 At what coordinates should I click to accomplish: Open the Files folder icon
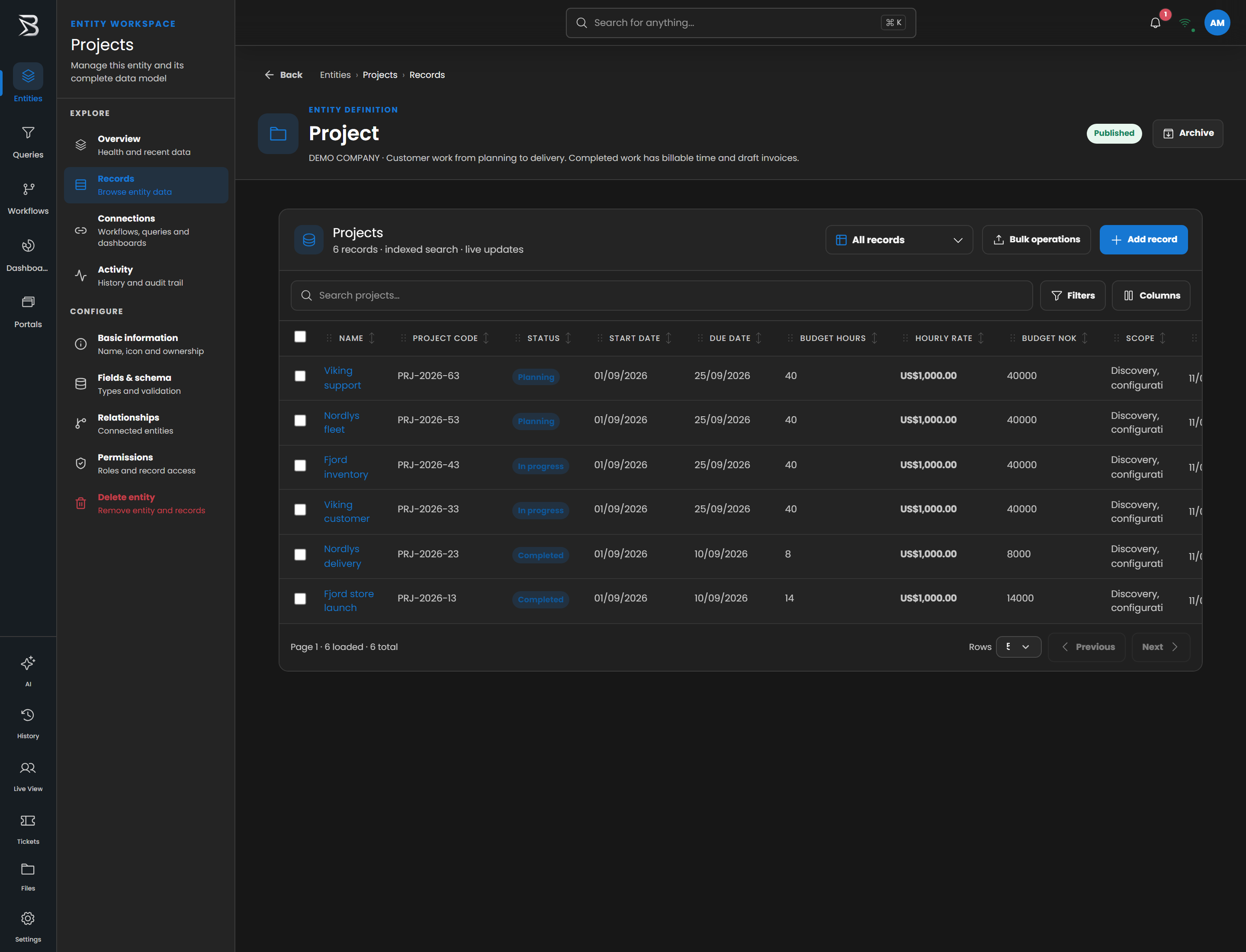[28, 869]
